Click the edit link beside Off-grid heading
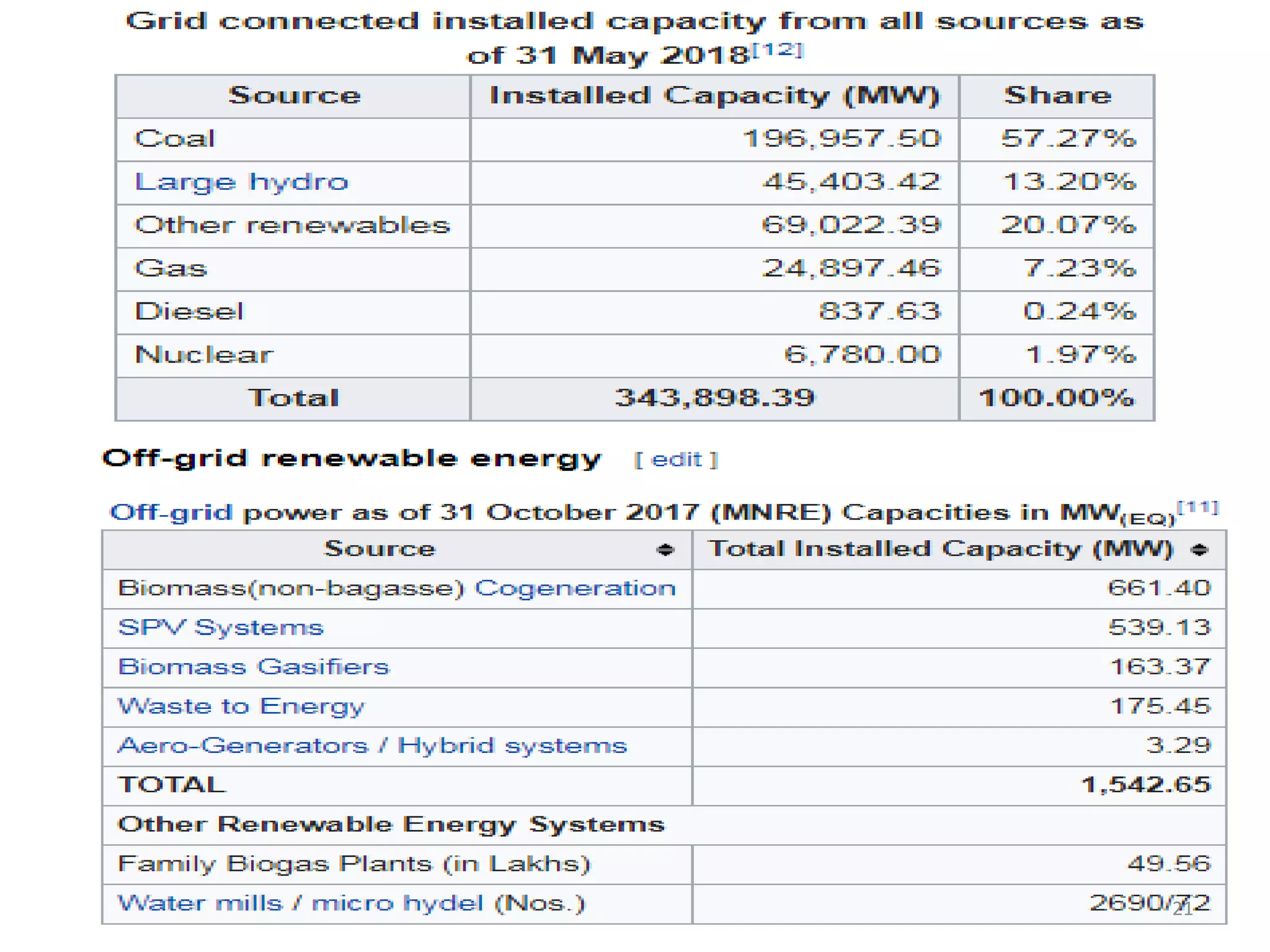This screenshot has height=952, width=1270. [x=676, y=460]
